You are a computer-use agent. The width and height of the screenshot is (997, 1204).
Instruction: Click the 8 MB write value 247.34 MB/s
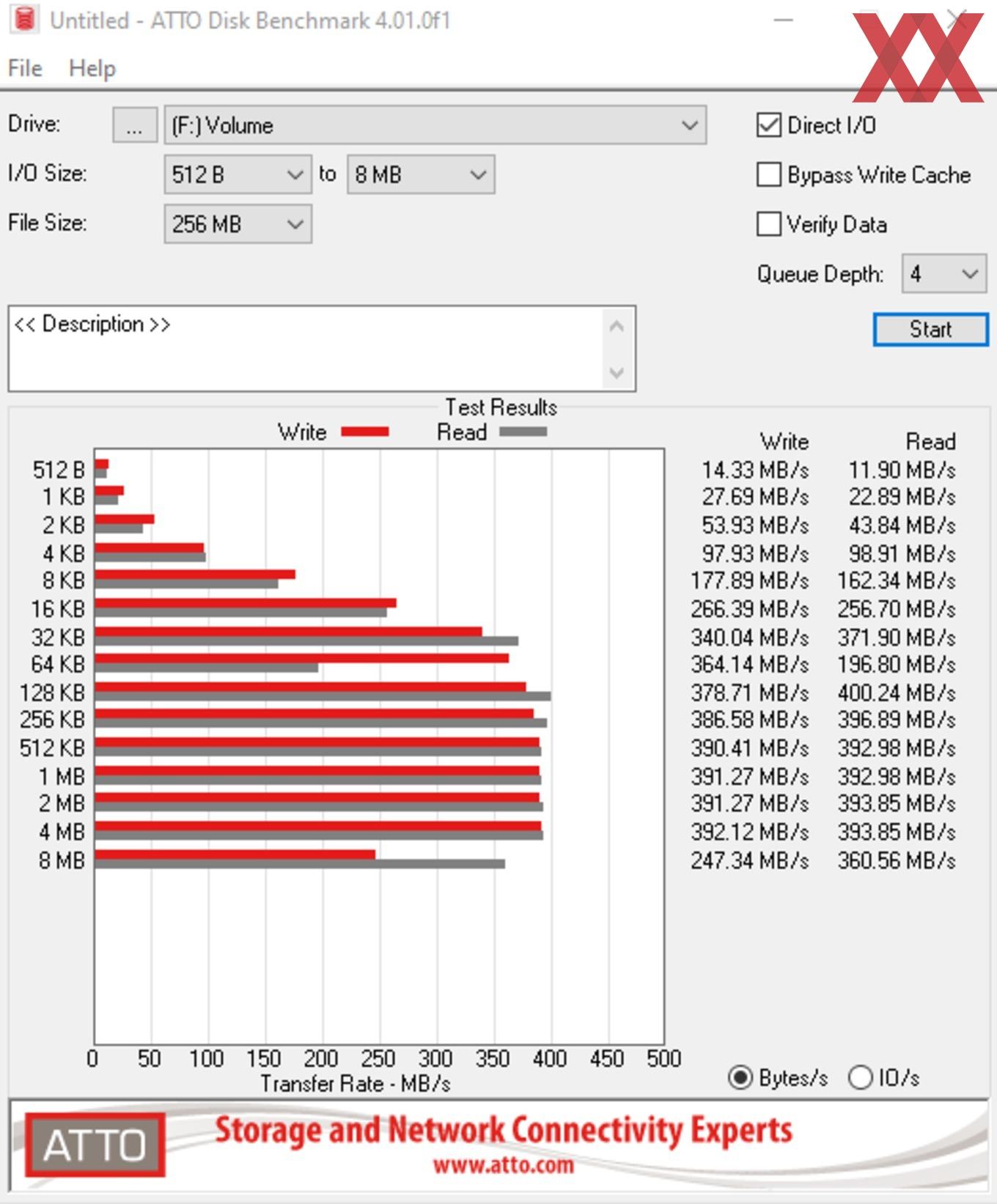[749, 860]
